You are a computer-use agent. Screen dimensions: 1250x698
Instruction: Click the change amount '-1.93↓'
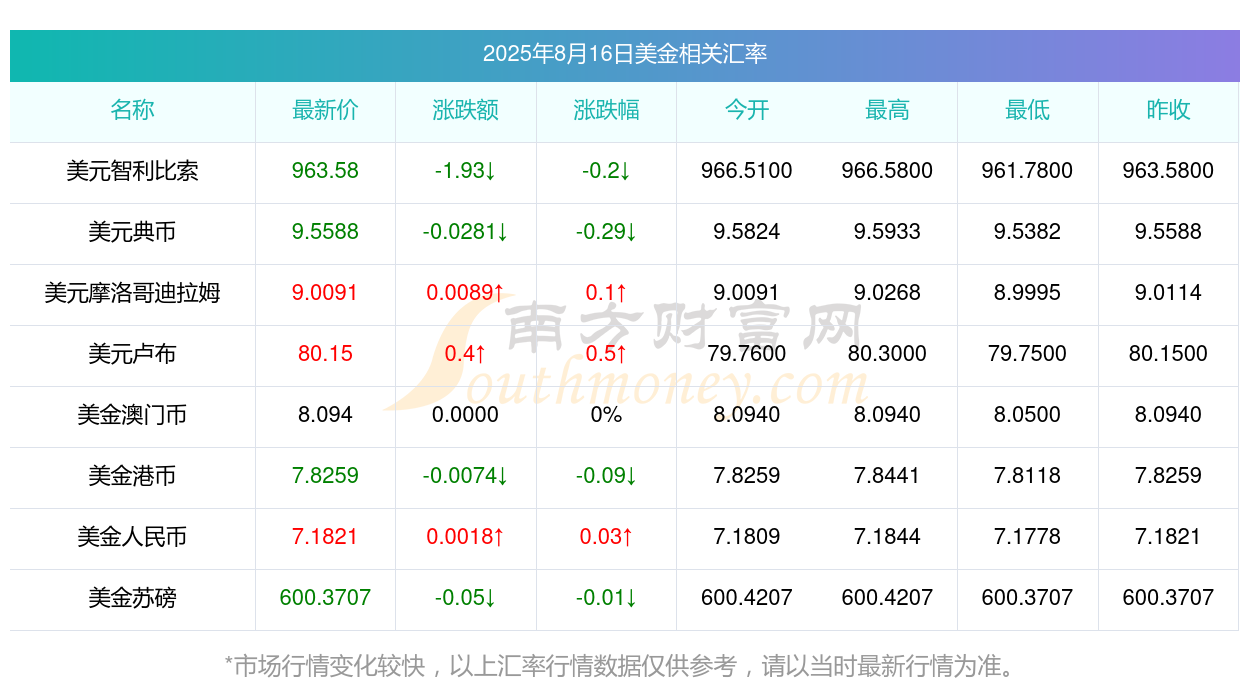466,171
